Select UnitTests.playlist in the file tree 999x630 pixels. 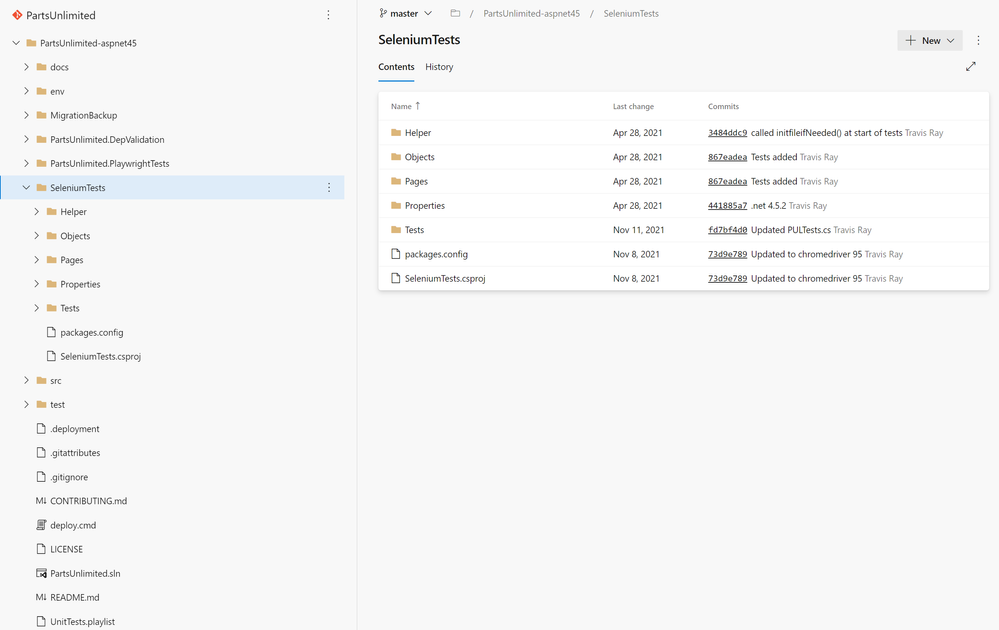(x=82, y=621)
